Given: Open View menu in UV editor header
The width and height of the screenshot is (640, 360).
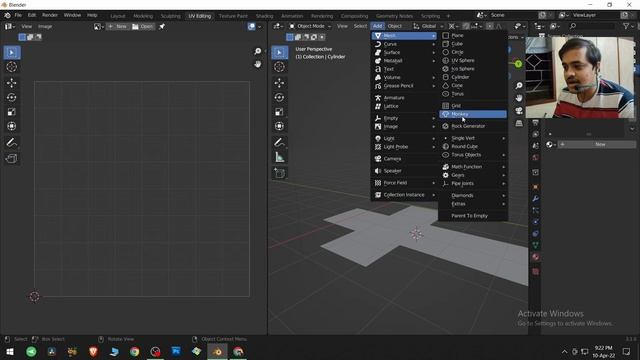Looking at the screenshot, I should point(27,27).
